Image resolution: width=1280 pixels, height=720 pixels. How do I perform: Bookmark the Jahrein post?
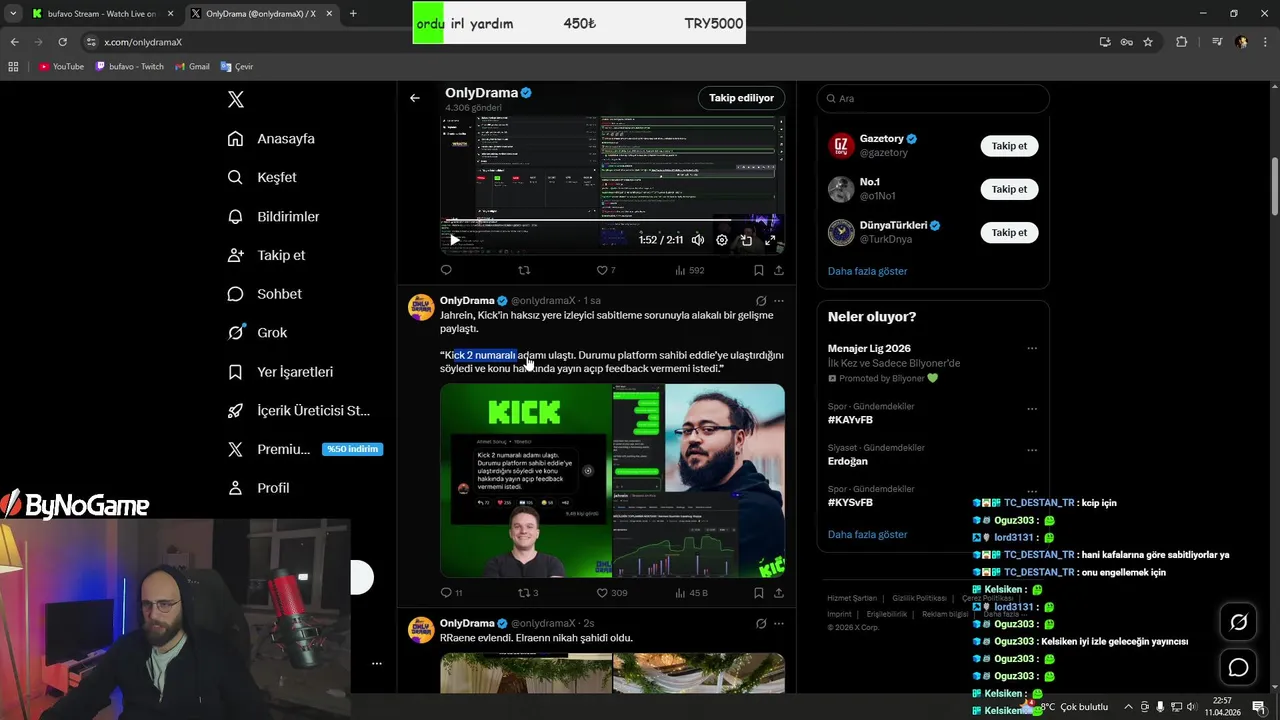click(x=759, y=593)
